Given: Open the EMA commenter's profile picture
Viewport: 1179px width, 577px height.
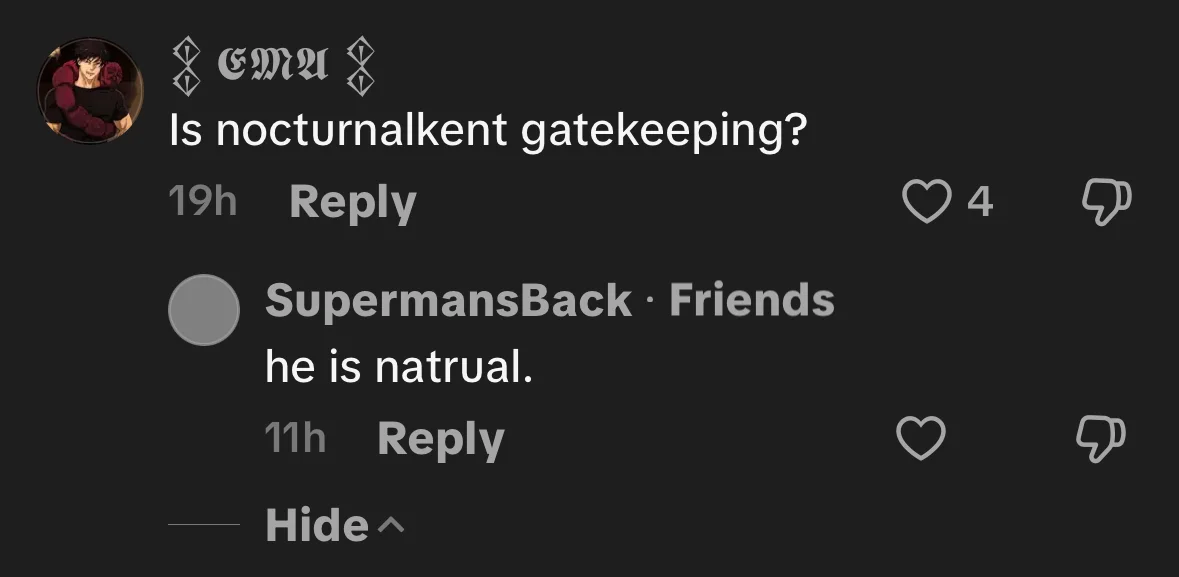Looking at the screenshot, I should [x=91, y=90].
